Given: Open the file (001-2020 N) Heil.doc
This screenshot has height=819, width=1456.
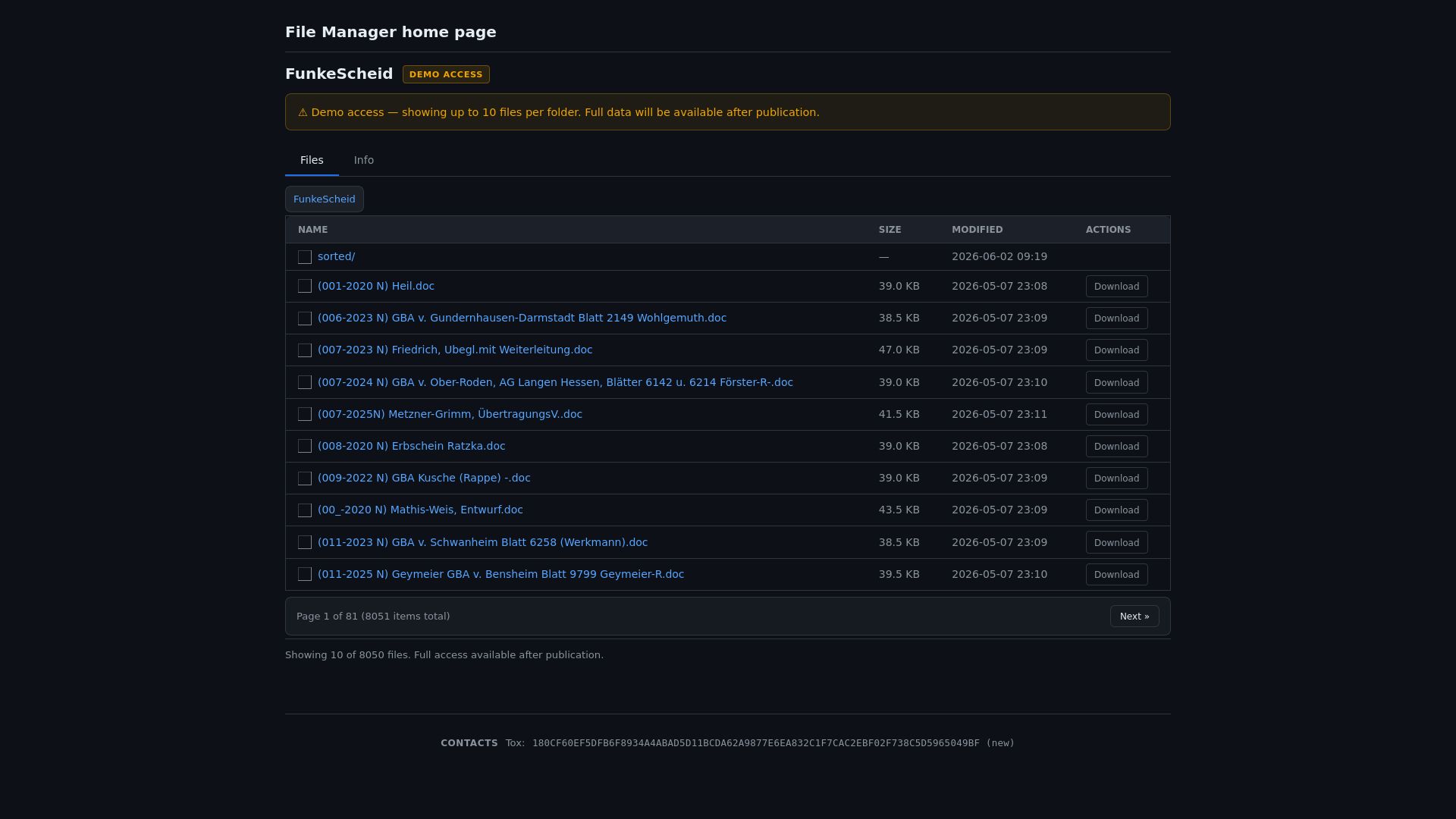Looking at the screenshot, I should [376, 286].
